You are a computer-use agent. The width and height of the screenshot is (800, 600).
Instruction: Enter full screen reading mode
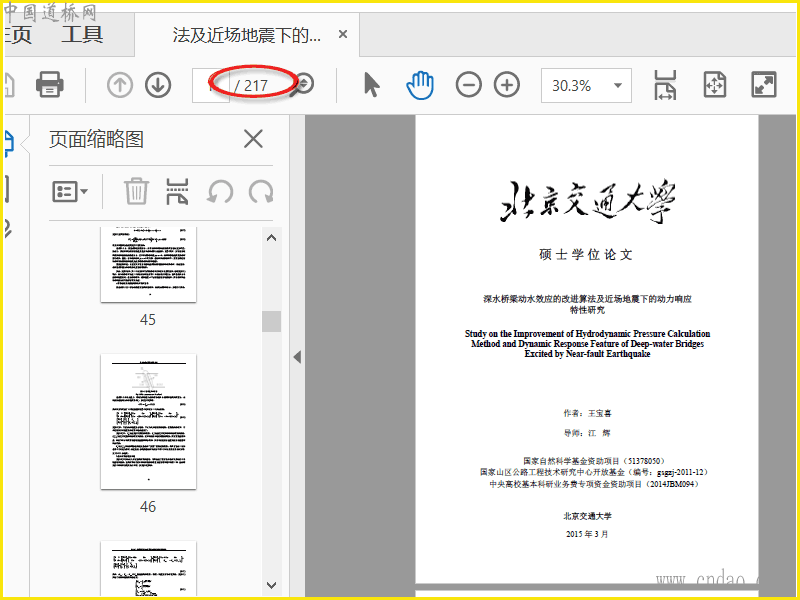764,85
